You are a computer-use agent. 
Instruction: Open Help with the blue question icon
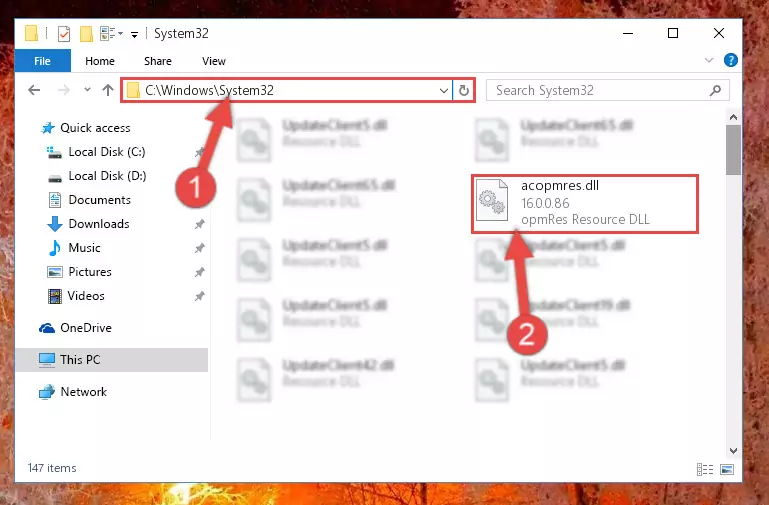tap(730, 60)
